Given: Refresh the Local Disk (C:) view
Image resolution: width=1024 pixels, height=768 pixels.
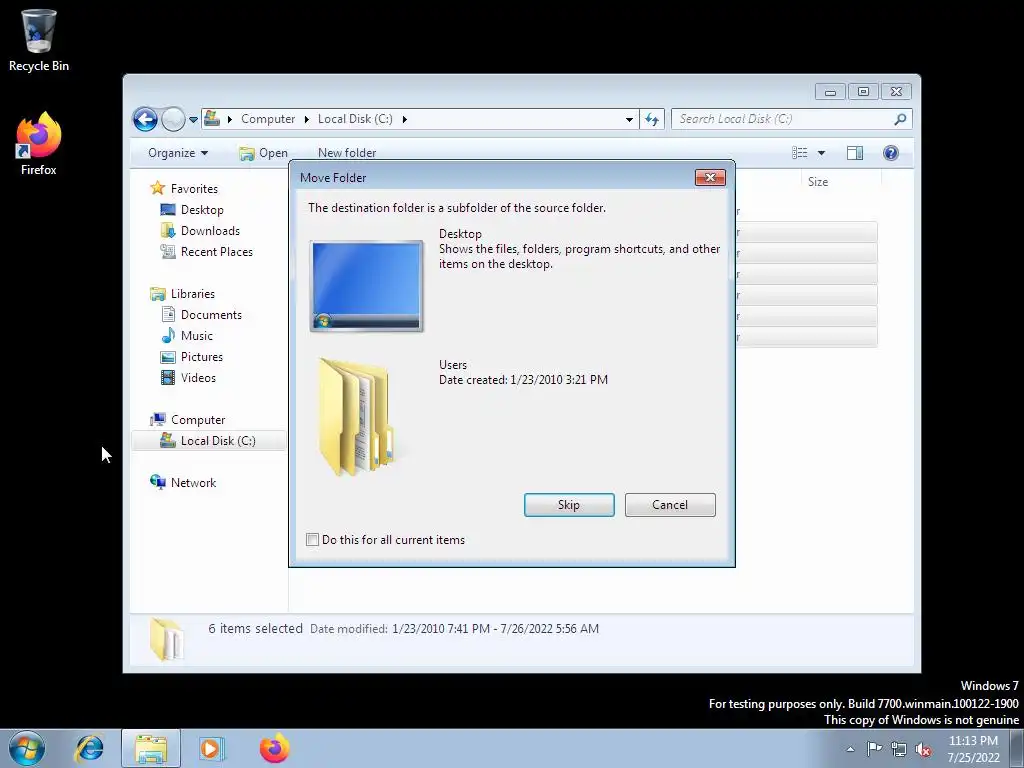Looking at the screenshot, I should [x=652, y=119].
